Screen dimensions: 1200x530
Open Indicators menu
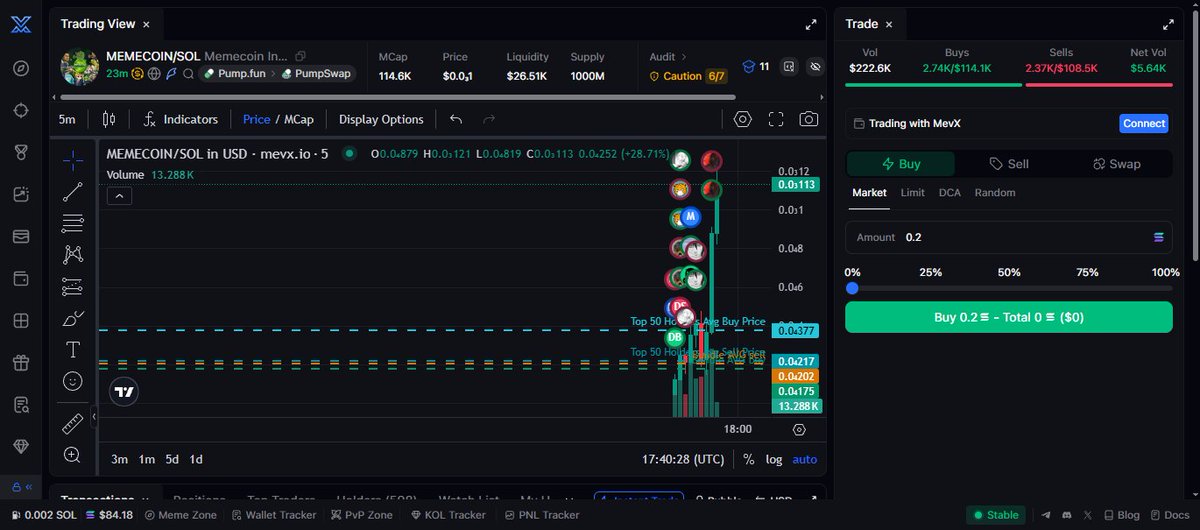click(x=181, y=119)
